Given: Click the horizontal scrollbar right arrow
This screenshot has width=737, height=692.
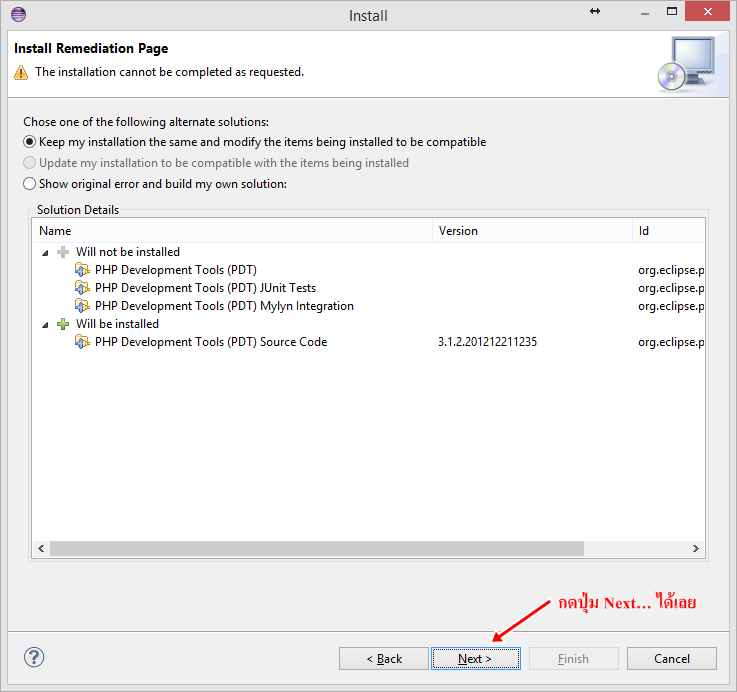Looking at the screenshot, I should (x=696, y=549).
